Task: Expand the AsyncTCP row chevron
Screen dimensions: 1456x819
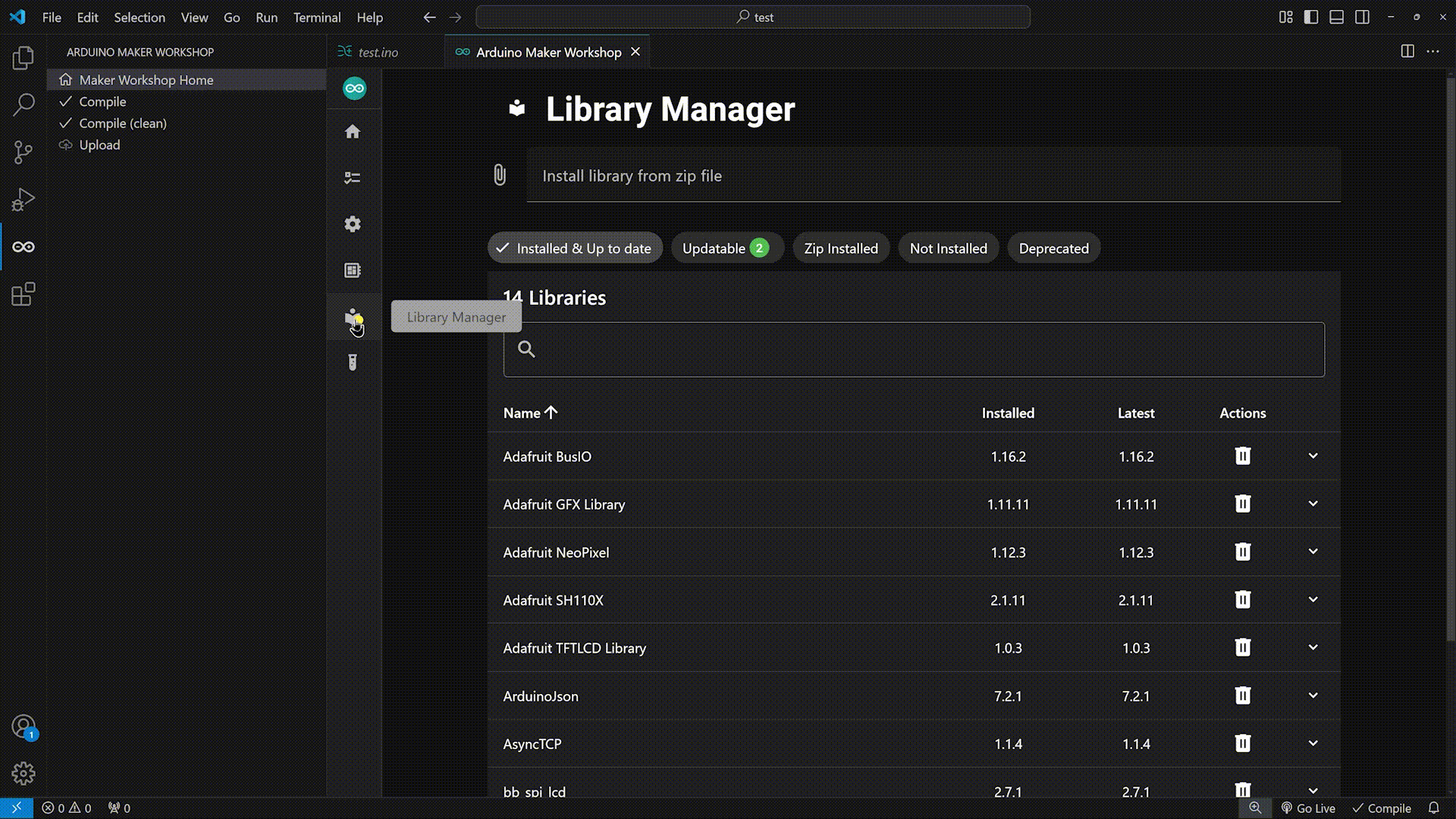Action: 1313,743
